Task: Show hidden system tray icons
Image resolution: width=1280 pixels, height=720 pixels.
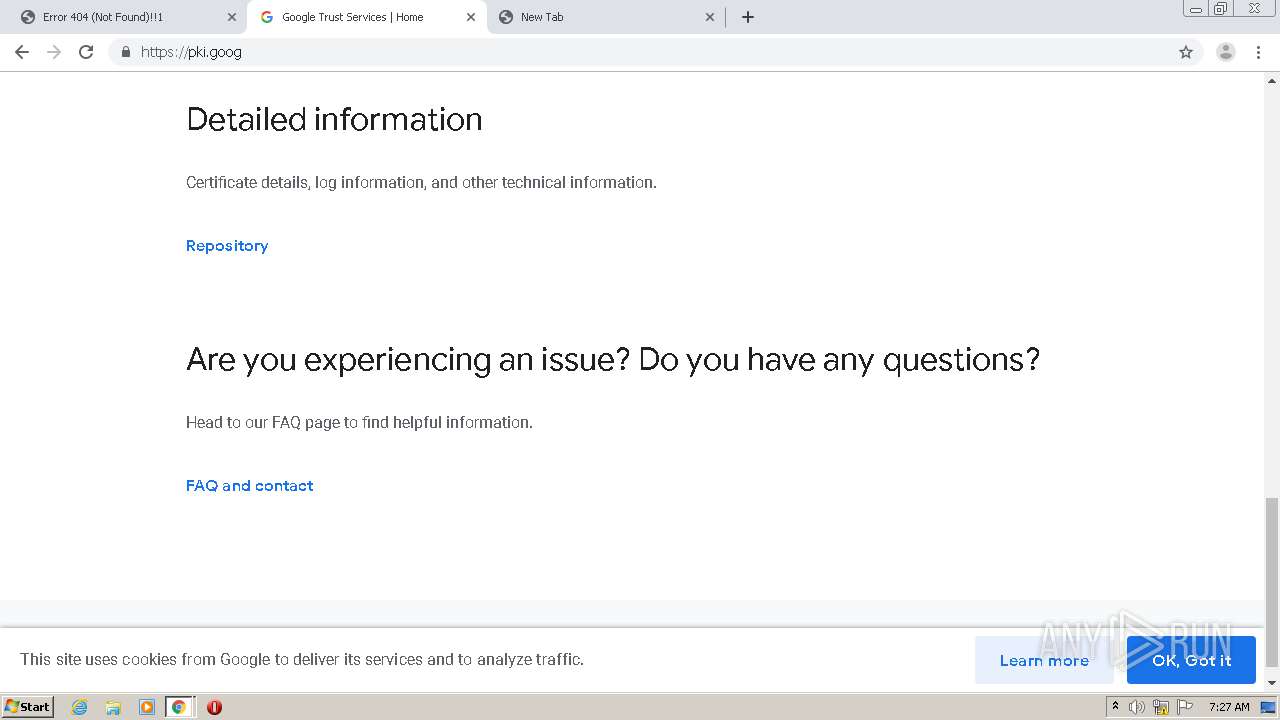Action: click(1115, 707)
